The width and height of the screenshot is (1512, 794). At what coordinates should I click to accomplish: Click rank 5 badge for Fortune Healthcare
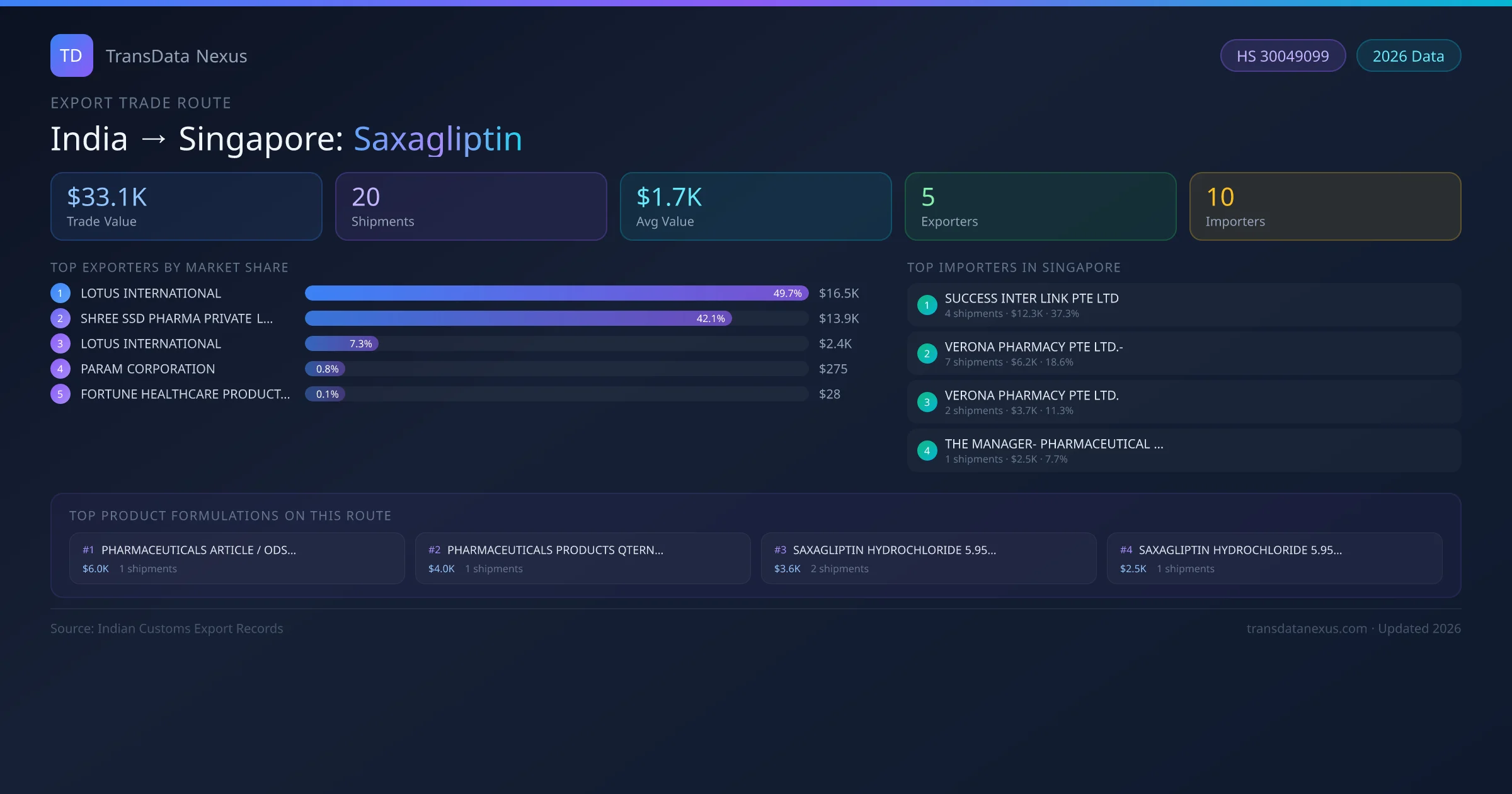(60, 394)
